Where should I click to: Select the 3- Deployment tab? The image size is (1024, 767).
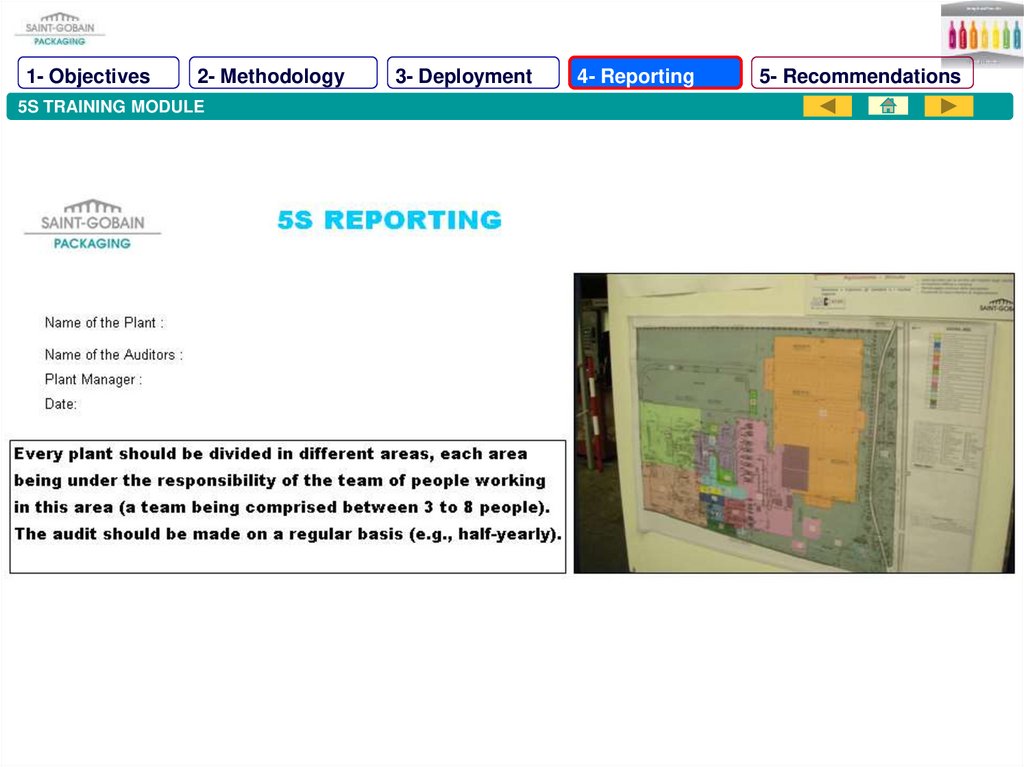(x=473, y=75)
